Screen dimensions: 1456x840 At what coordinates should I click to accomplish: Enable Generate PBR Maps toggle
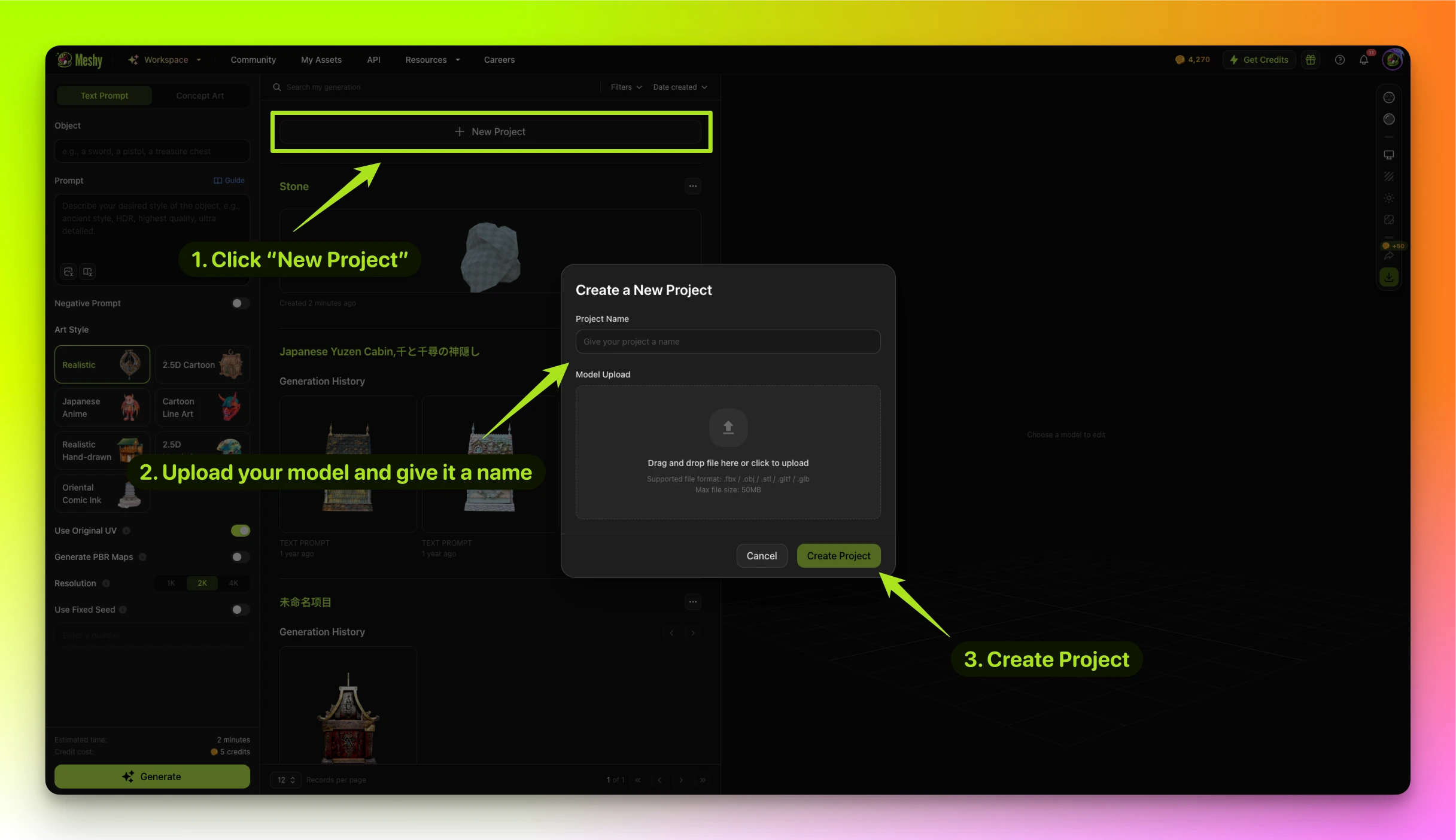(240, 557)
